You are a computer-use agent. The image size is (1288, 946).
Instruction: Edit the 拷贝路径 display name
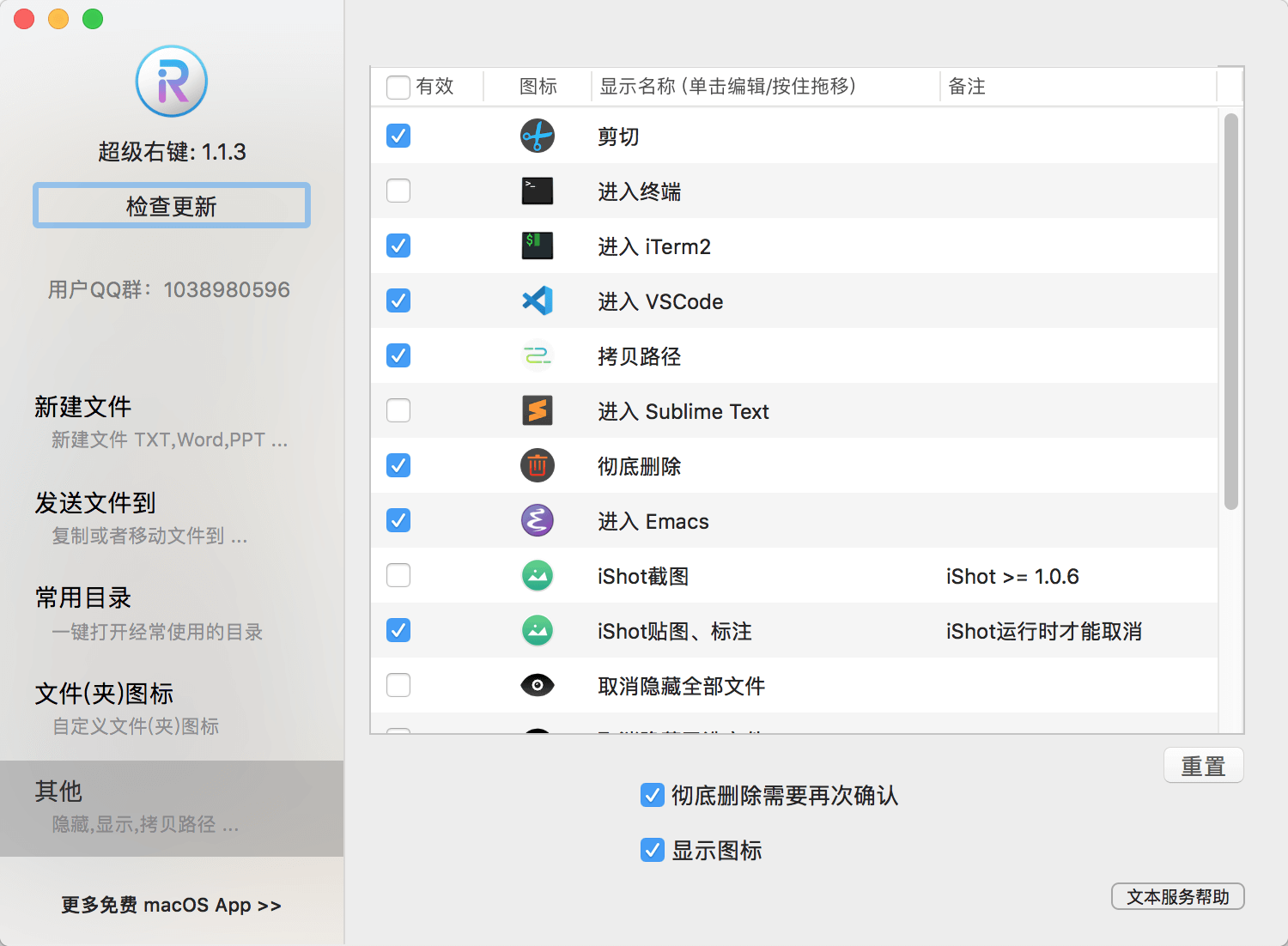click(x=640, y=356)
